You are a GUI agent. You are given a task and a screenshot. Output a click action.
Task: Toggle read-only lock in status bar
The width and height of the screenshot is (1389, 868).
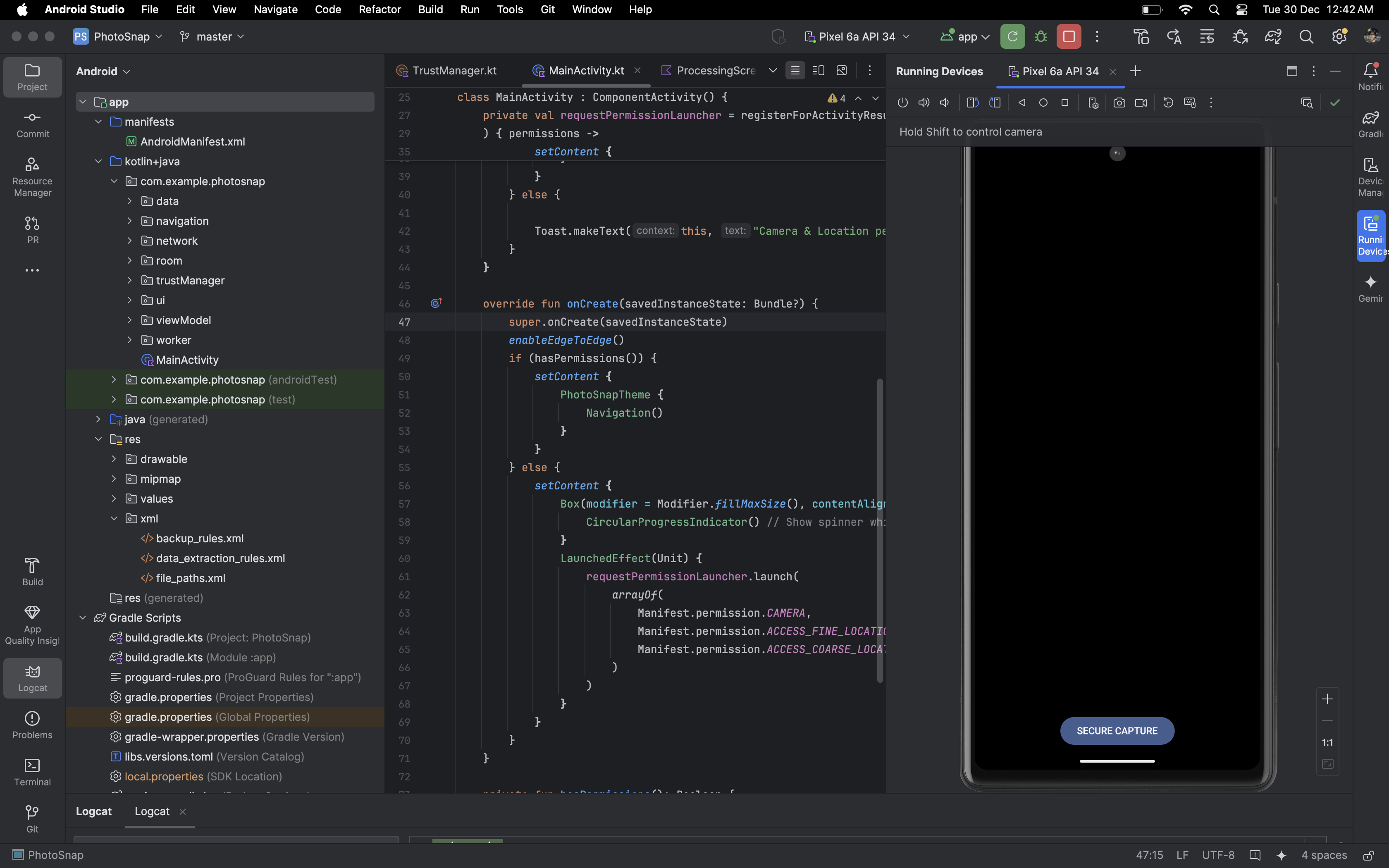(1368, 855)
